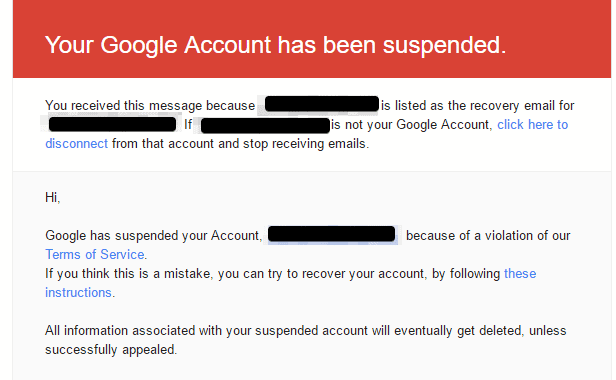The width and height of the screenshot is (616, 380).
Task: Click the "You received this message because" text
Action: (150, 106)
